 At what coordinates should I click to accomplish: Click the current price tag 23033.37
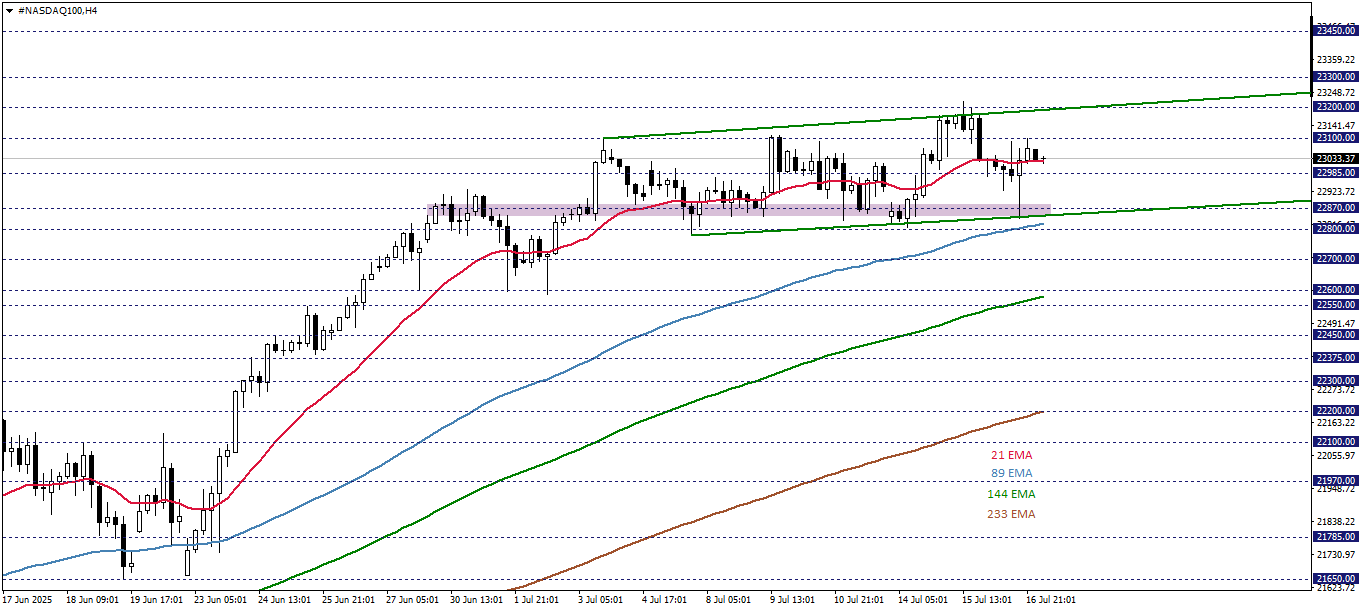pos(1336,158)
